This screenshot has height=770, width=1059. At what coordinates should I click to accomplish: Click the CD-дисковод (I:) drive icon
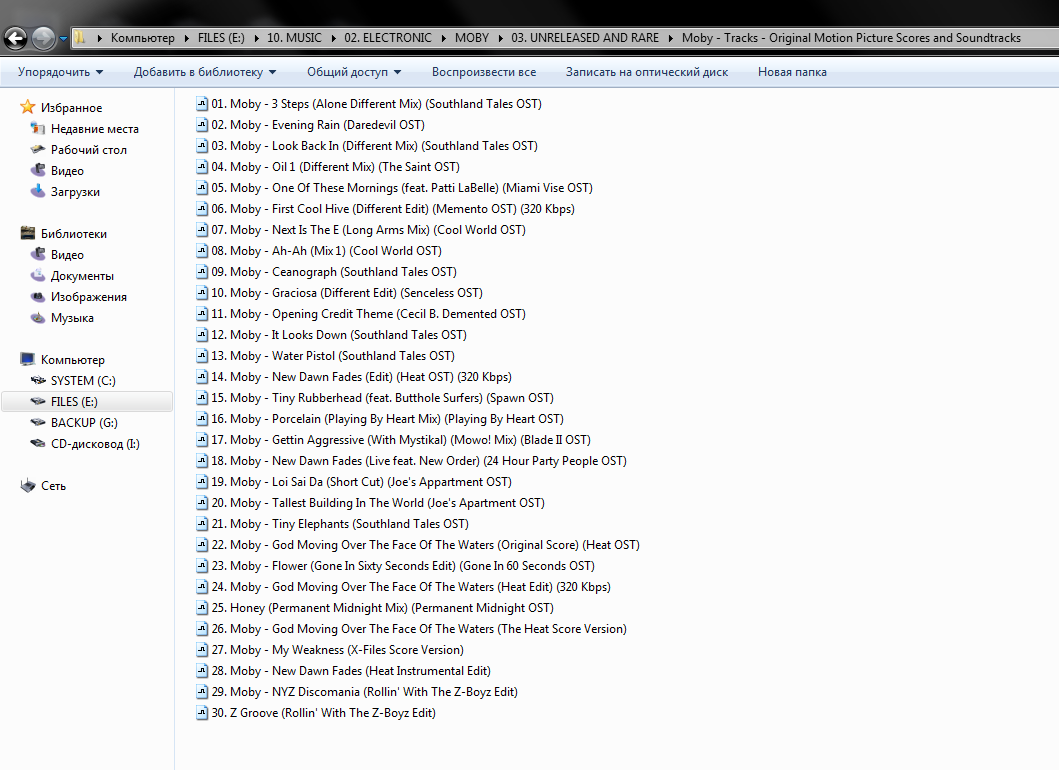38,443
